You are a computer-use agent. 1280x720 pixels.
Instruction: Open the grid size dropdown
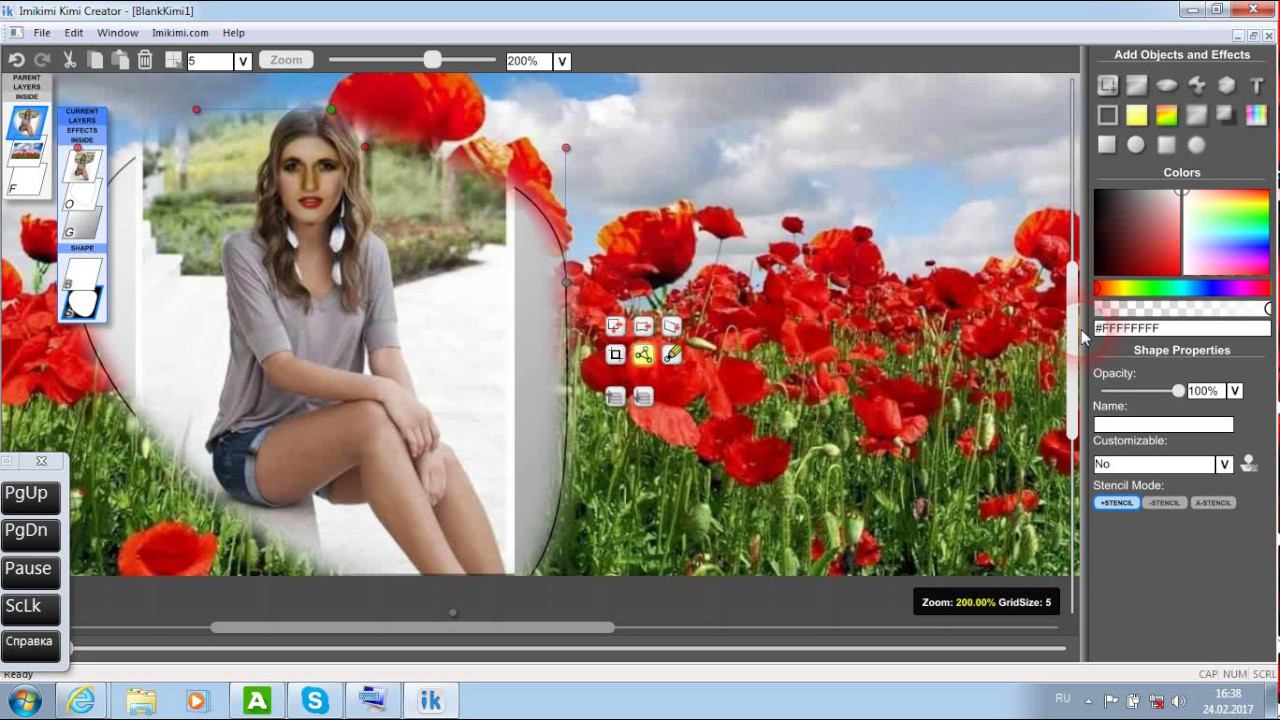tap(243, 61)
